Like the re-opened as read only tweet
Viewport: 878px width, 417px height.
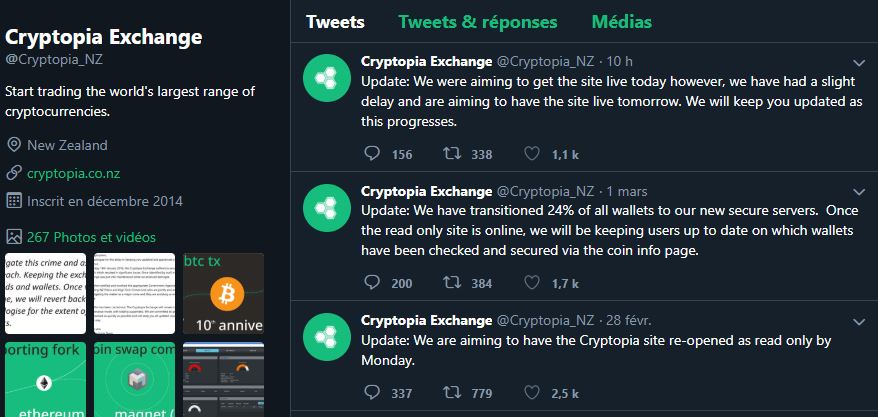(x=533, y=393)
